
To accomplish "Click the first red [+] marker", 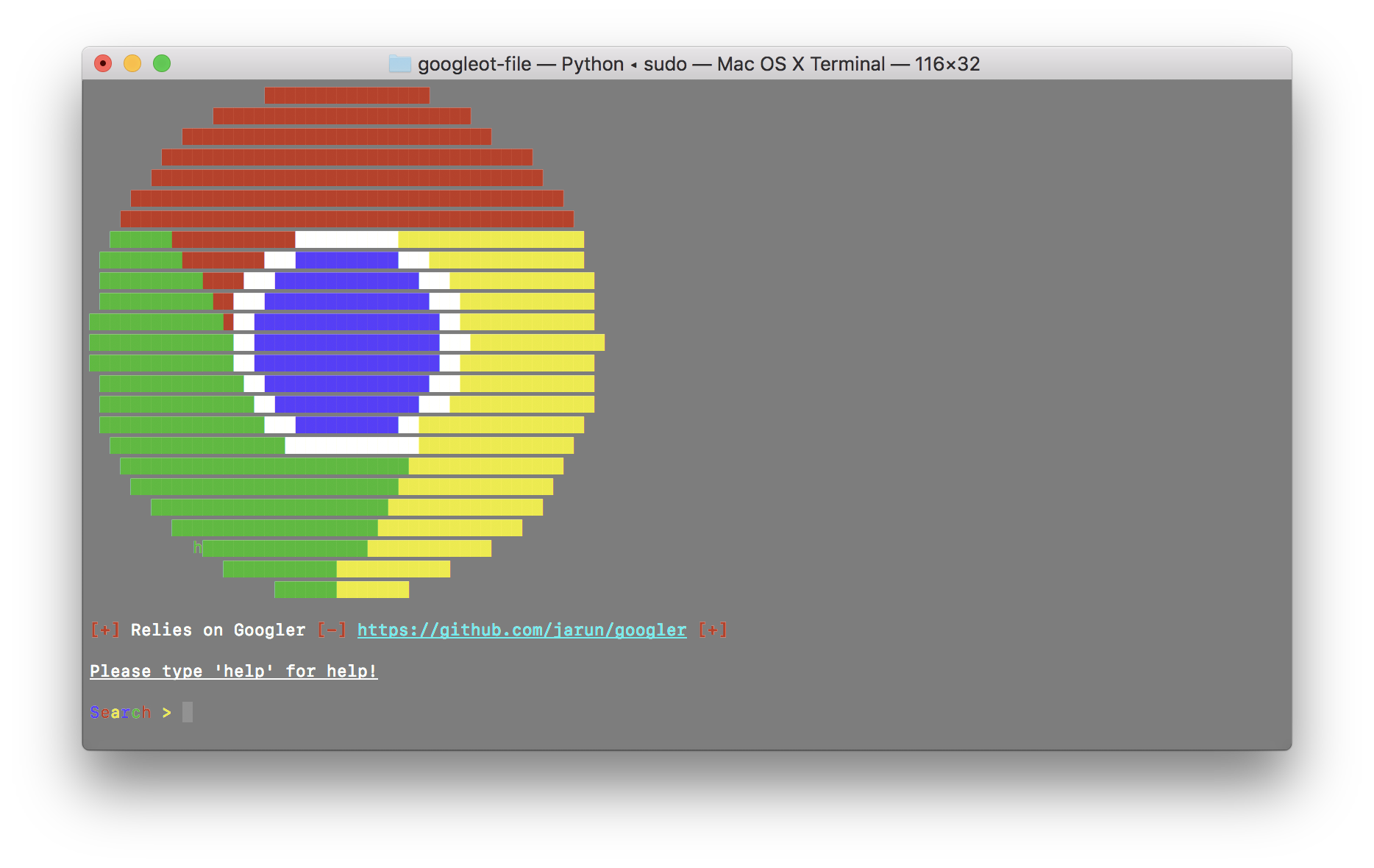I will (105, 630).
